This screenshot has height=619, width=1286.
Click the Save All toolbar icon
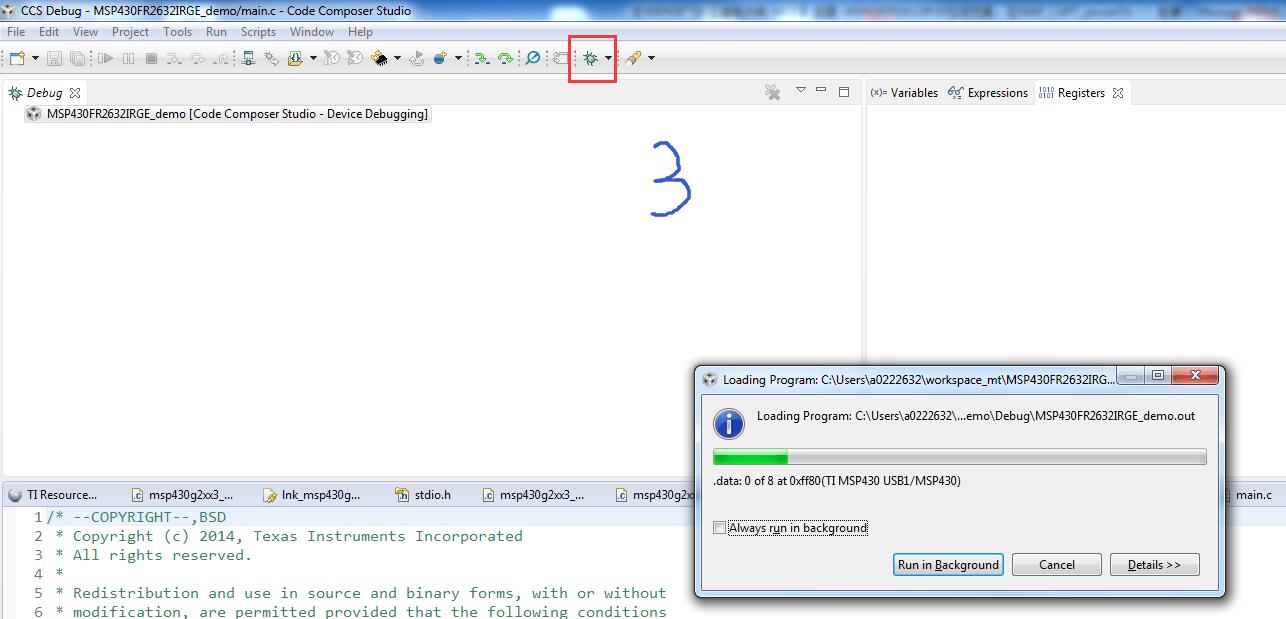(x=77, y=59)
